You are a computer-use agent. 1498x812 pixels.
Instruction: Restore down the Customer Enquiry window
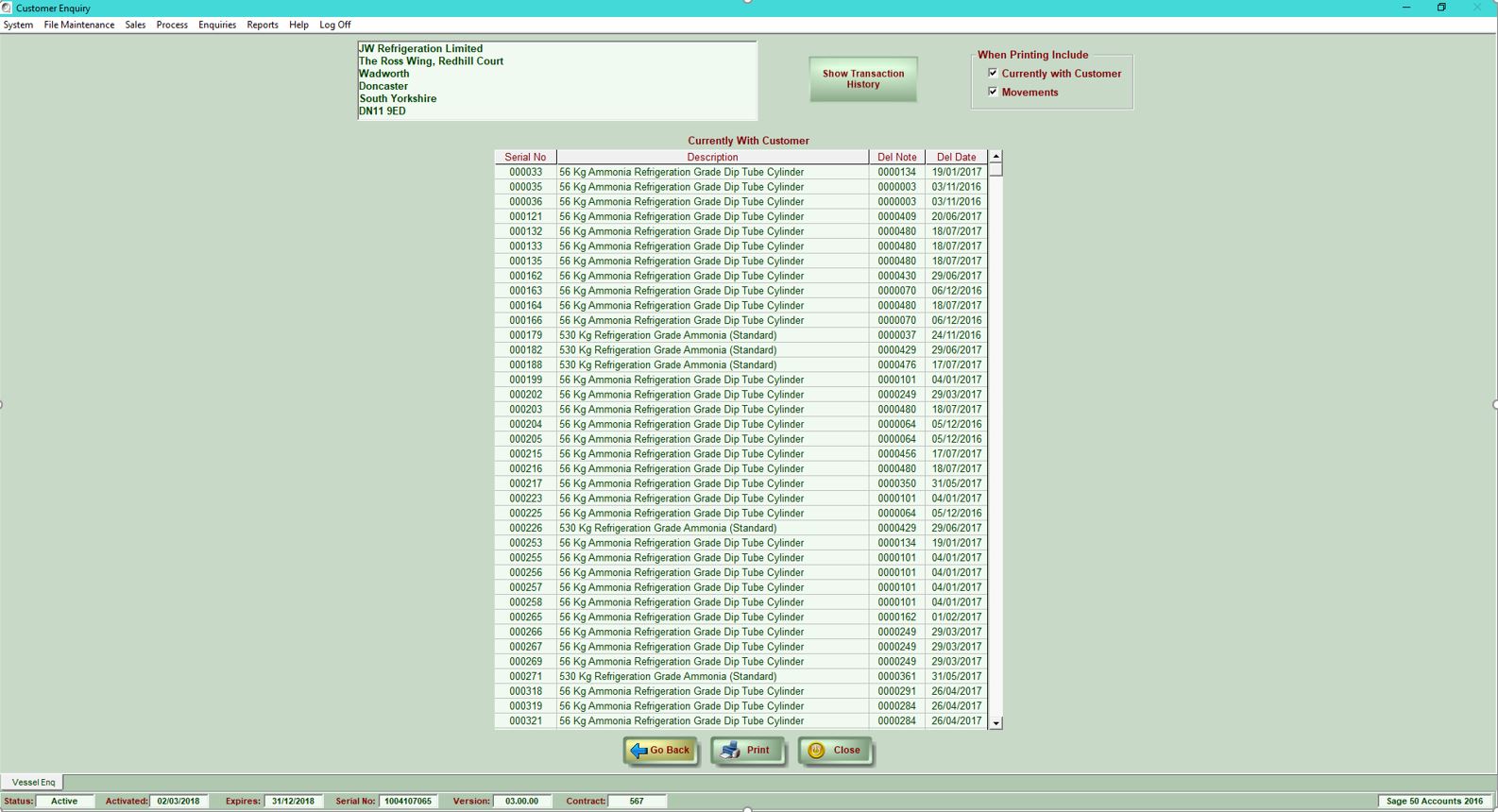click(x=1441, y=8)
